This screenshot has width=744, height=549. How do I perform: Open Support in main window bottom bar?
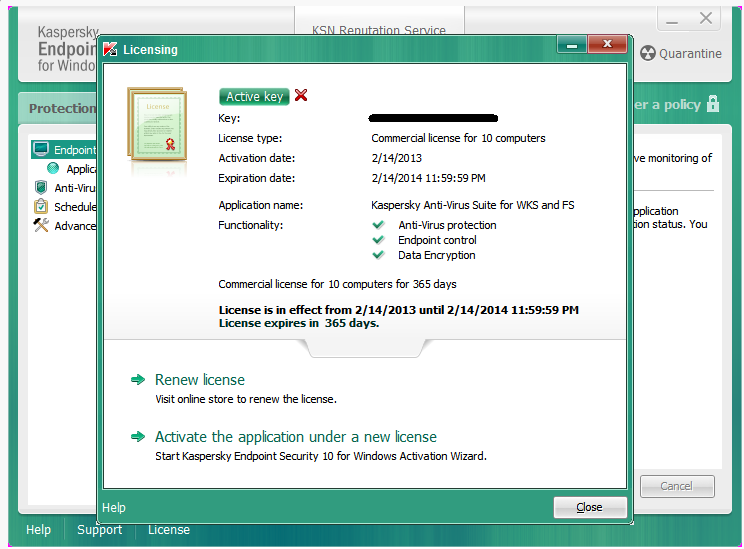100,530
